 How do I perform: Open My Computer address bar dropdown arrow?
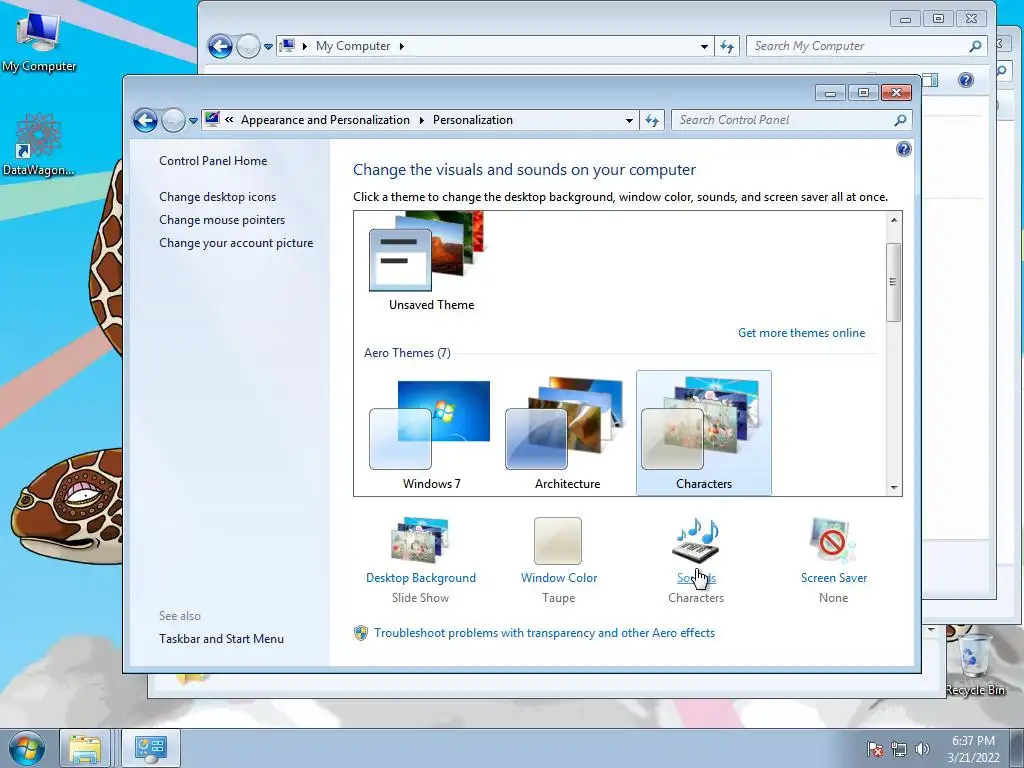pos(704,46)
